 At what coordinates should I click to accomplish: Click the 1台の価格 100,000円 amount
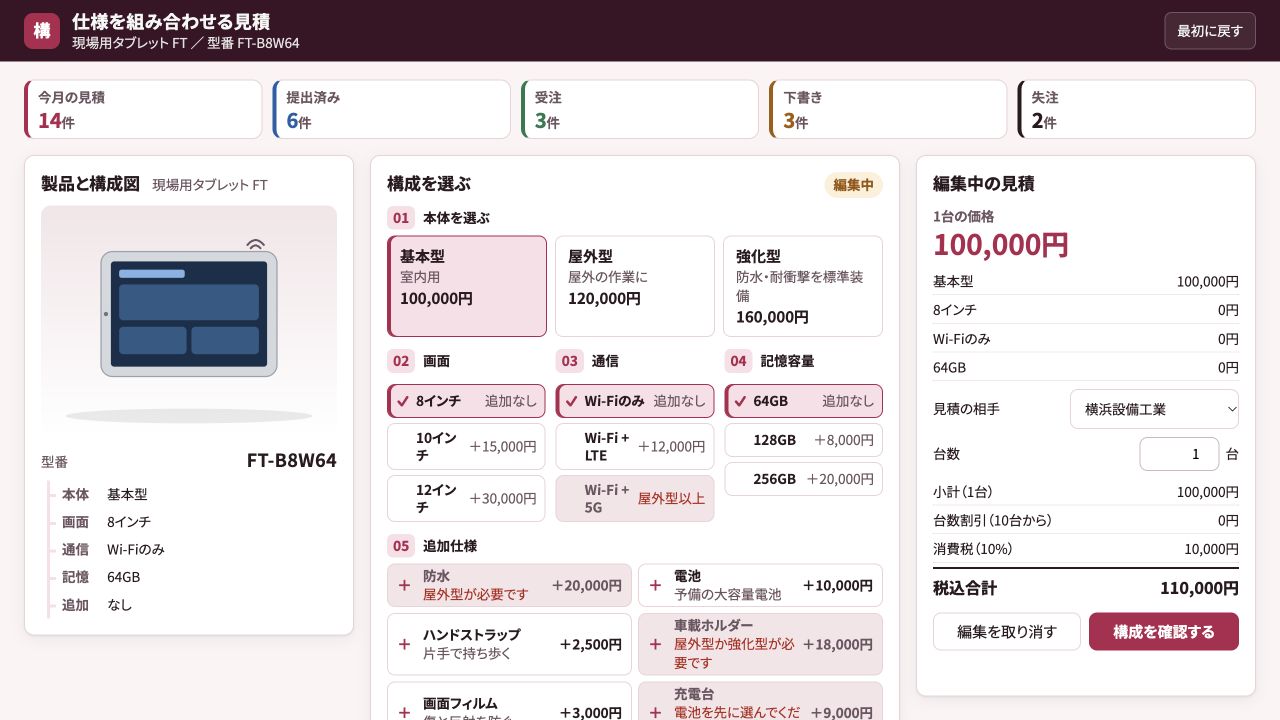[1001, 245]
